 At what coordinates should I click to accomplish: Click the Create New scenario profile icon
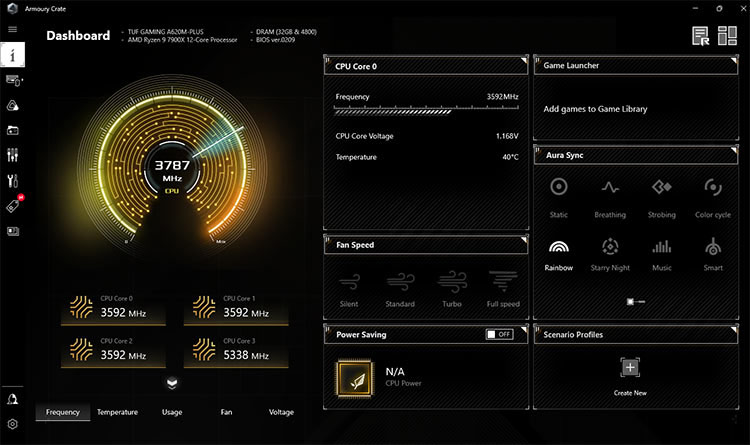[x=630, y=367]
